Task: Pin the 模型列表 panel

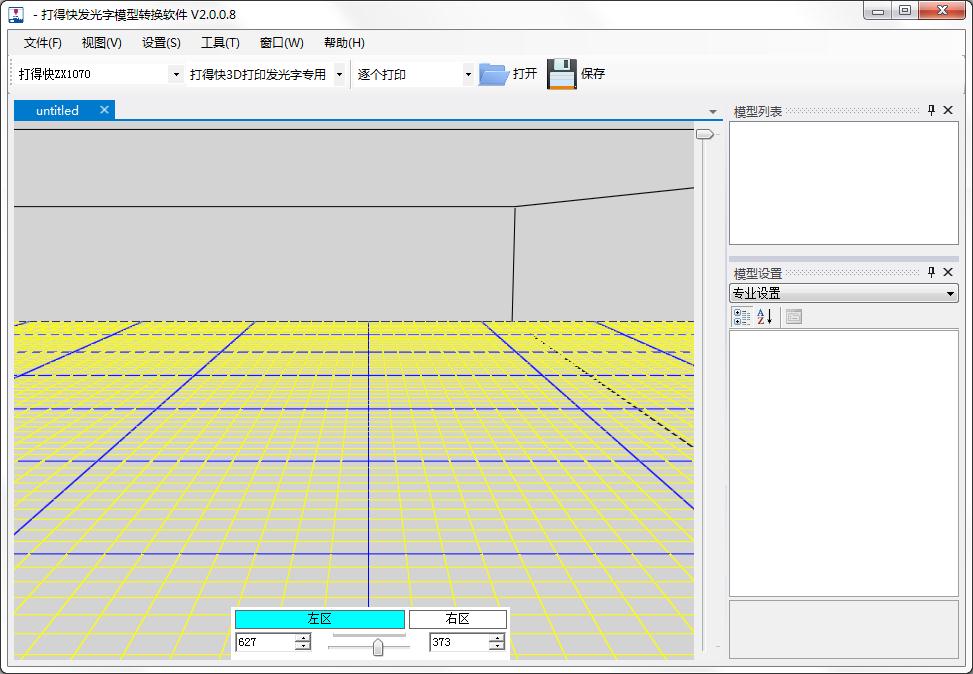Action: point(931,111)
